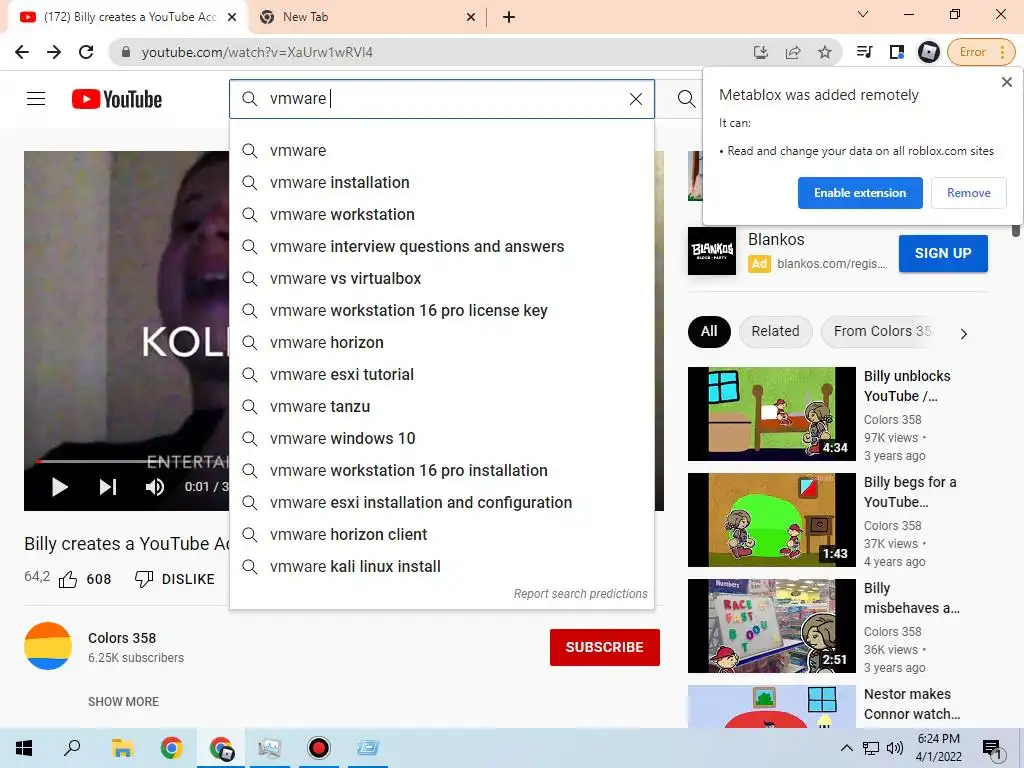Screen dimensions: 1024x768
Task: Open the Billy unblocks YouTube video thumbnail
Action: (771, 414)
